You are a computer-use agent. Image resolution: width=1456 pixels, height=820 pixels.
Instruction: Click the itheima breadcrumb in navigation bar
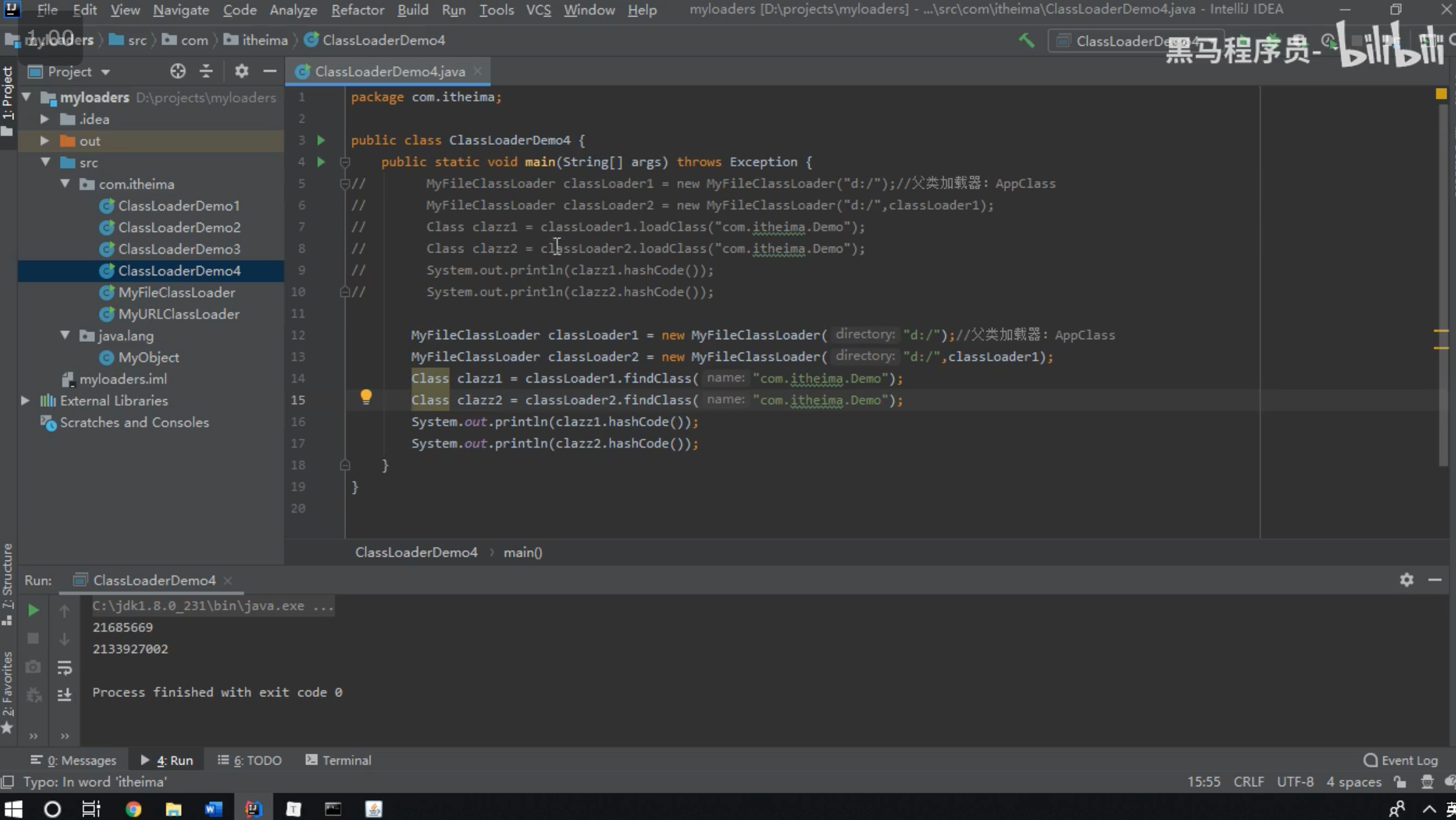tap(256, 40)
